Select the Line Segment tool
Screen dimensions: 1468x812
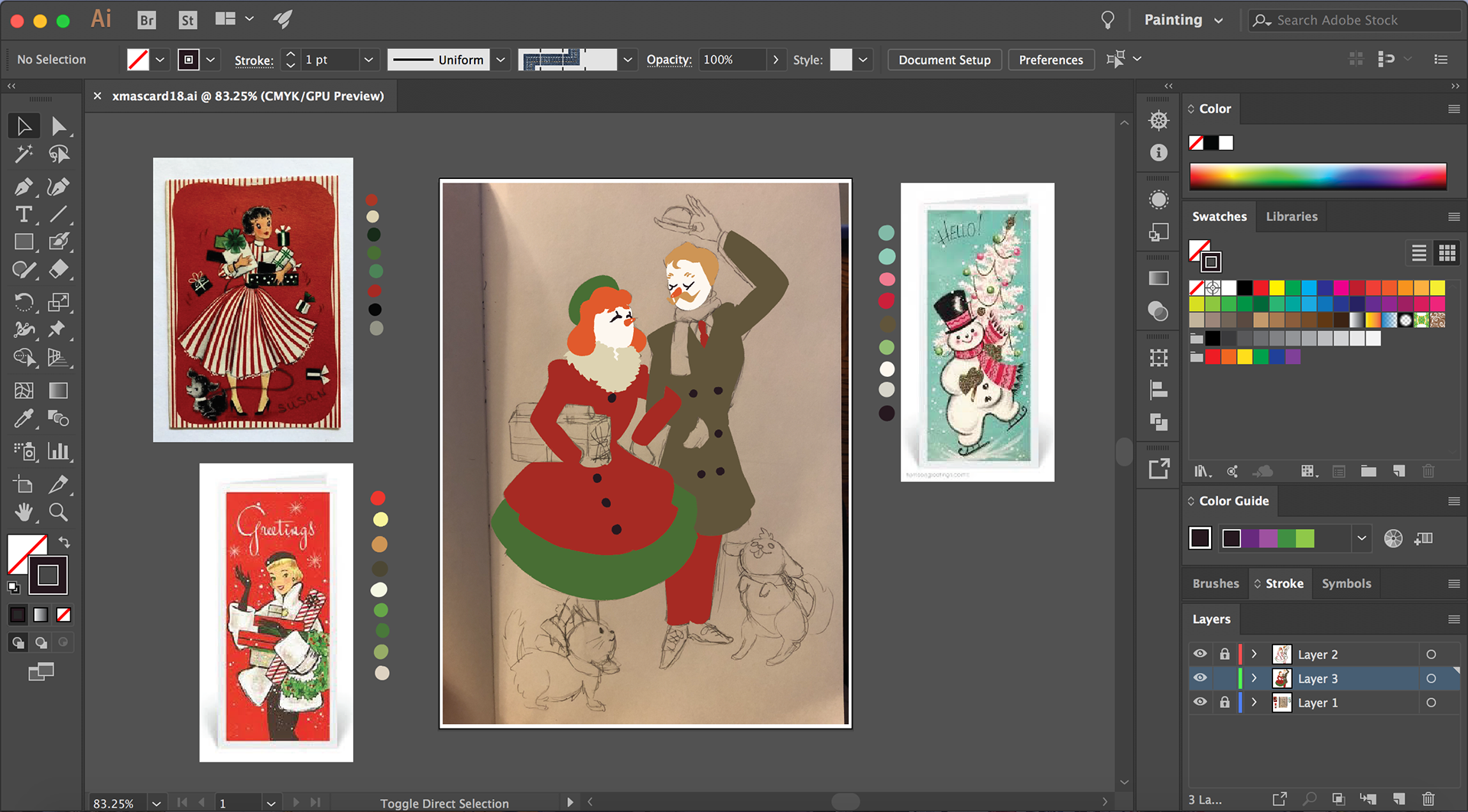58,214
